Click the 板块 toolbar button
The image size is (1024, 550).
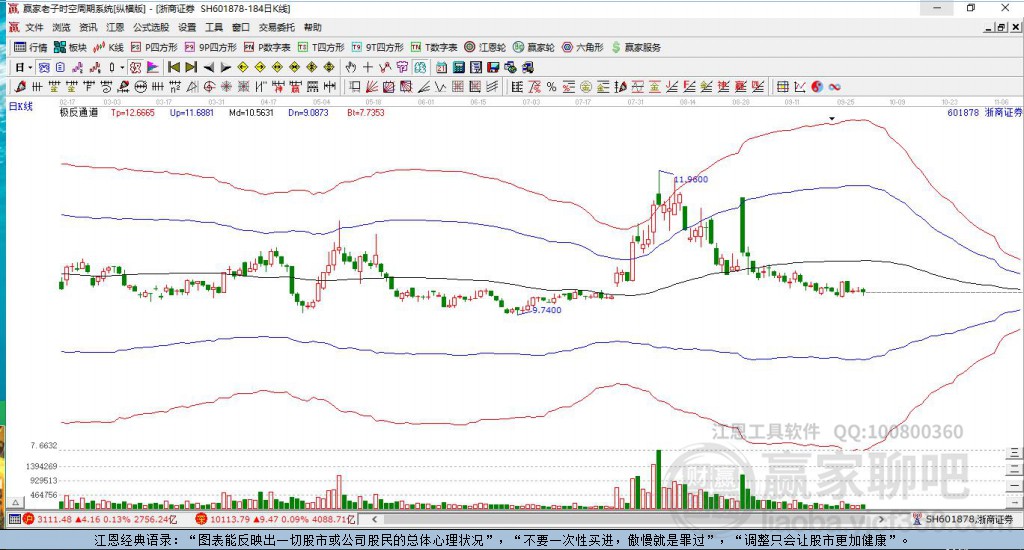click(70, 47)
